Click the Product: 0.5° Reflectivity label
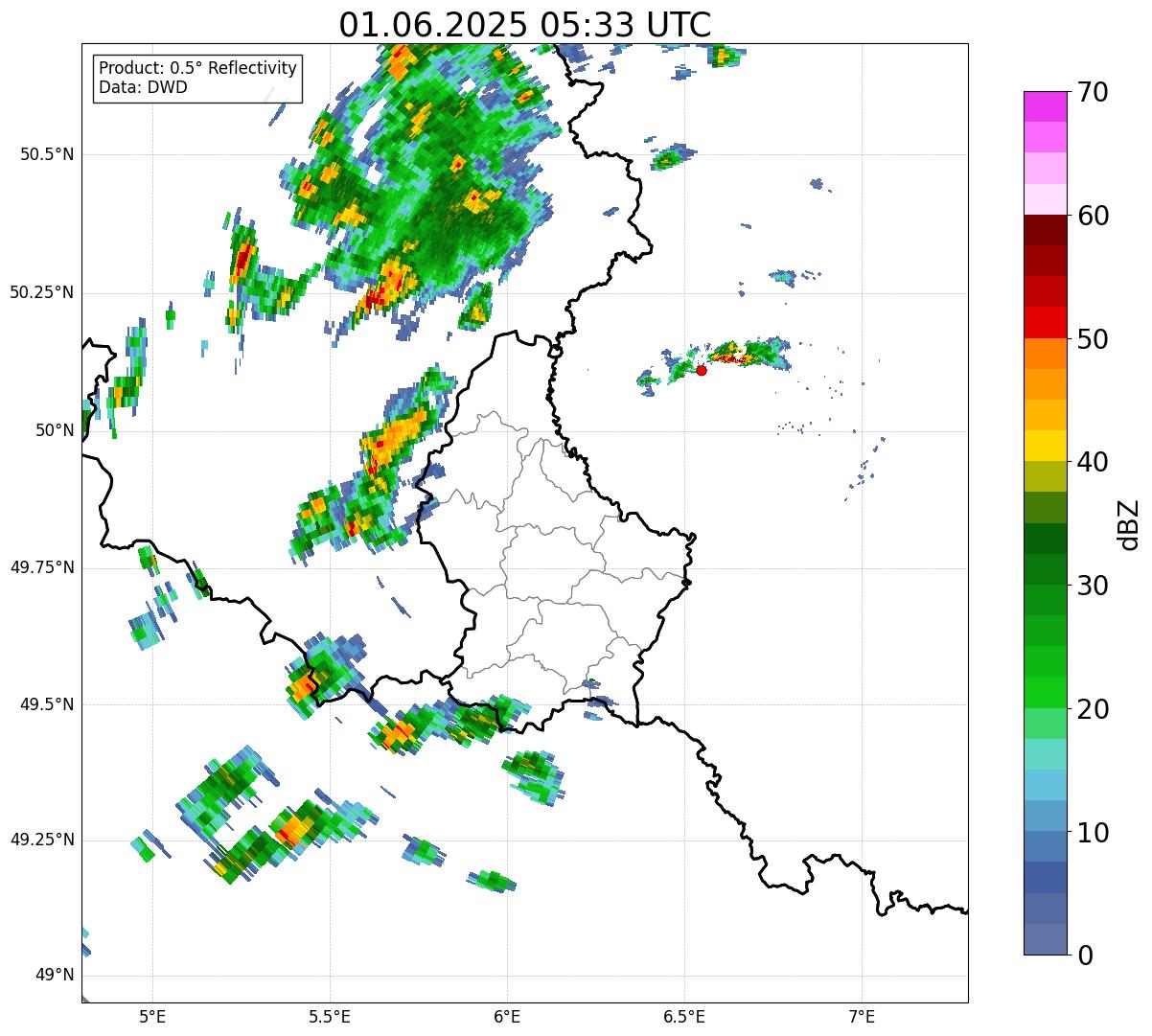Viewport: 1152px width, 1036px height. click(197, 69)
